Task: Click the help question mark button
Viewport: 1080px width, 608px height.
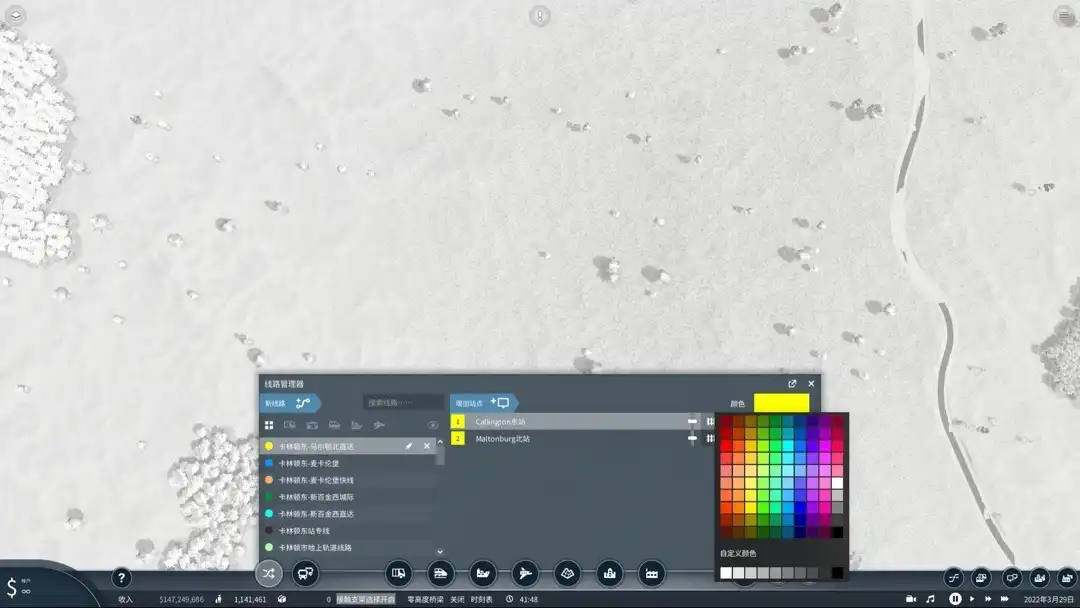Action: [x=121, y=577]
